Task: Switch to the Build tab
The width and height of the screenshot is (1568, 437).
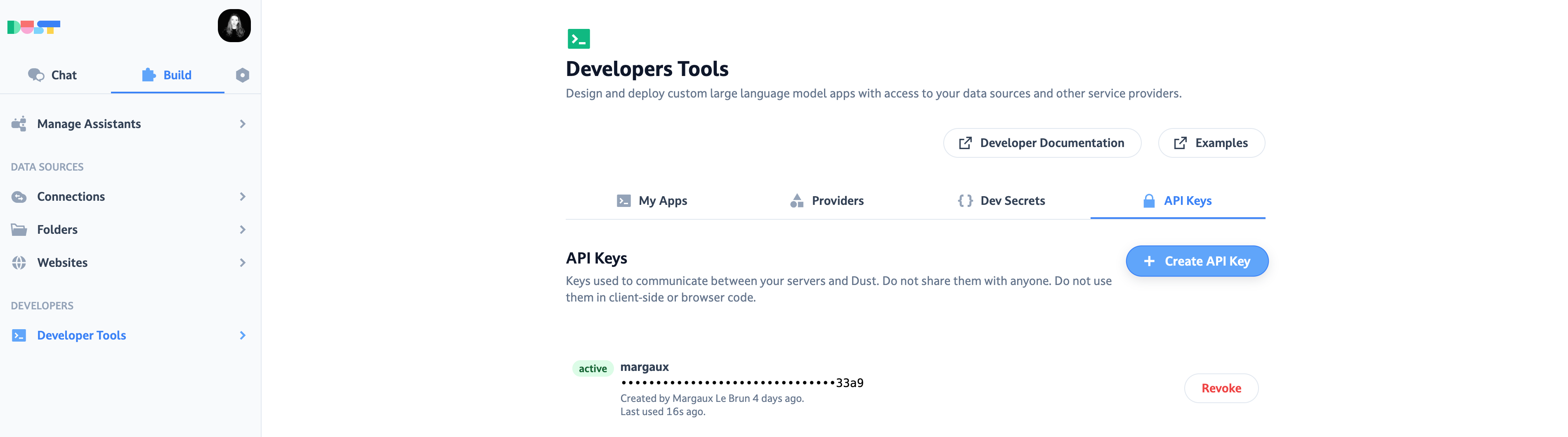Action: tap(168, 75)
